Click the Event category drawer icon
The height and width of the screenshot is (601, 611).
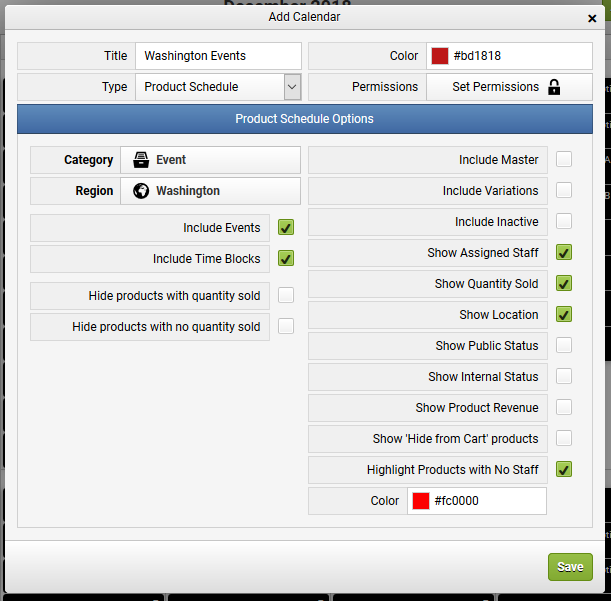141,160
